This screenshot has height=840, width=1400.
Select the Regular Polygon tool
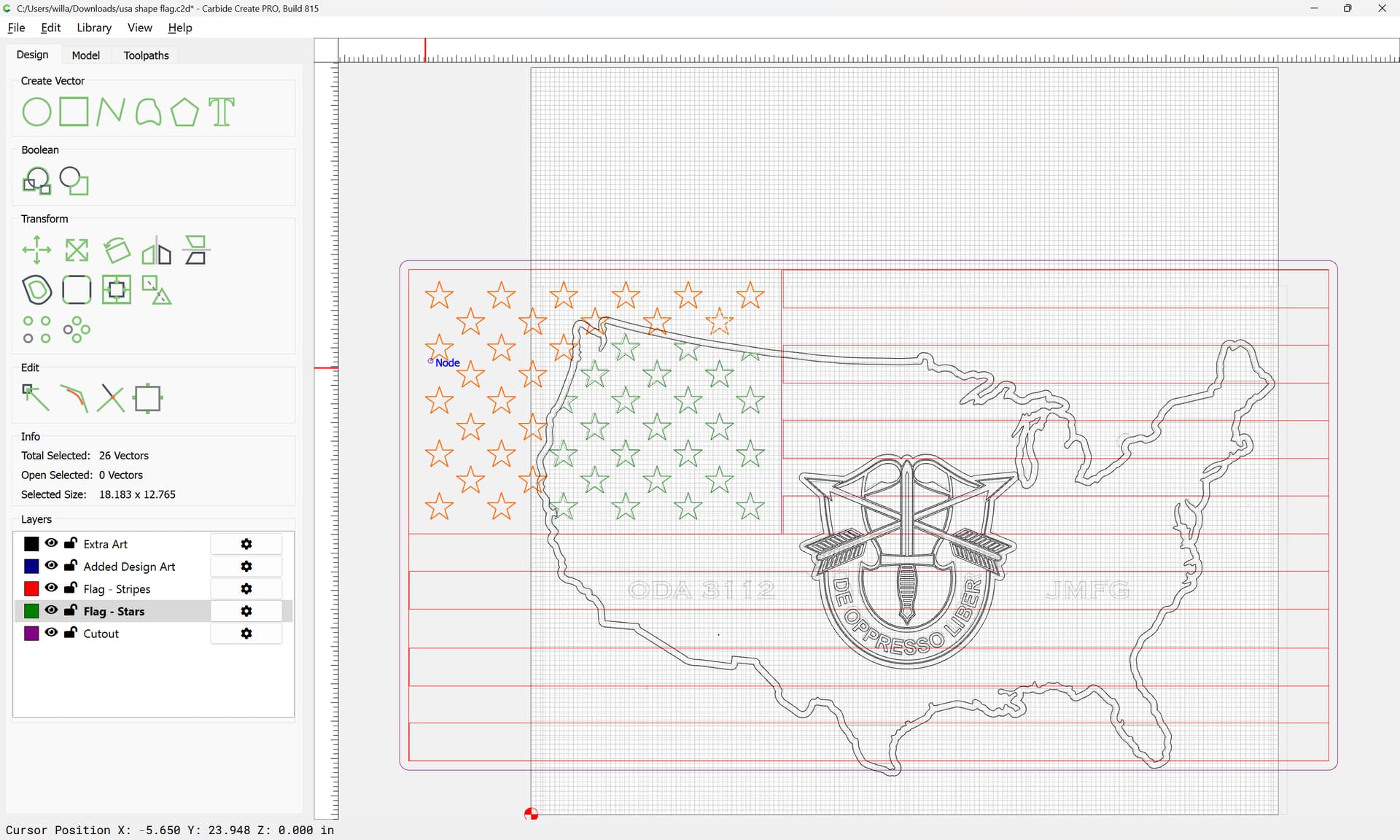(184, 112)
